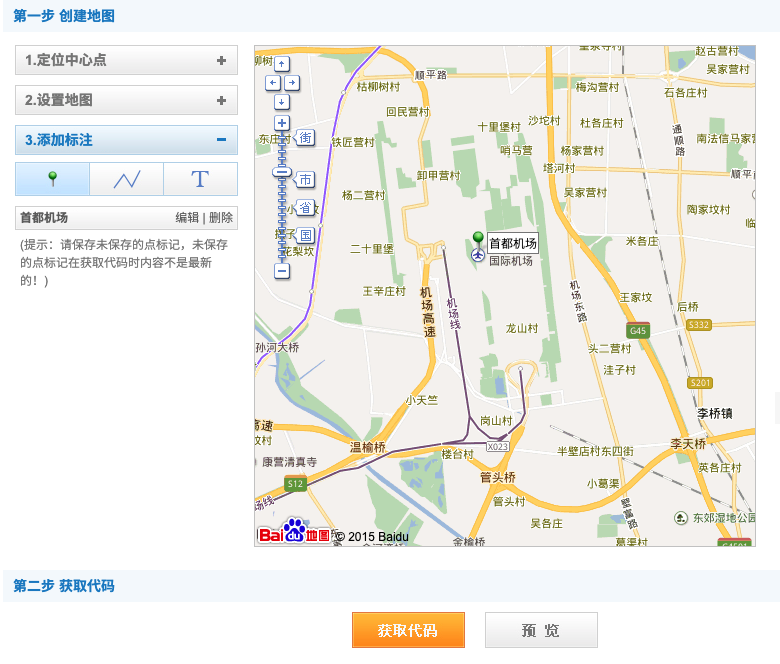
Task: Click the 获取代码 button
Action: point(408,630)
